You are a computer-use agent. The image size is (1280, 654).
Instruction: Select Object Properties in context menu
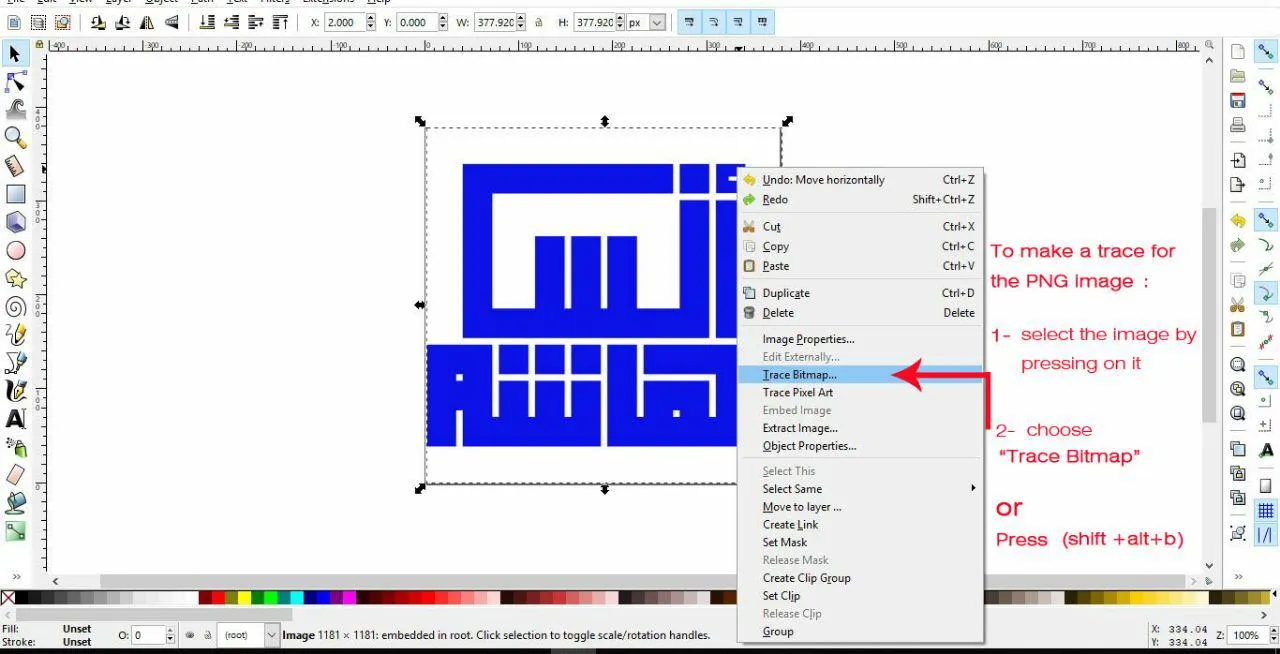point(809,446)
